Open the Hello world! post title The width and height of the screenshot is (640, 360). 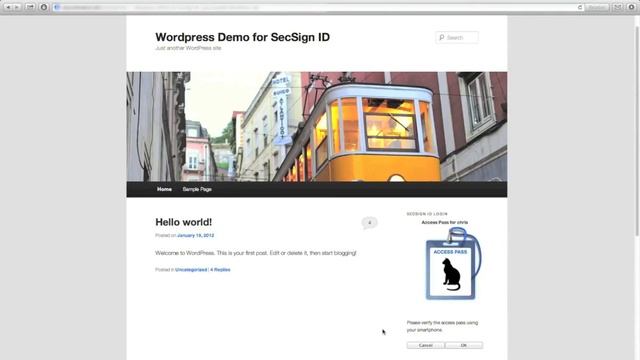point(184,222)
